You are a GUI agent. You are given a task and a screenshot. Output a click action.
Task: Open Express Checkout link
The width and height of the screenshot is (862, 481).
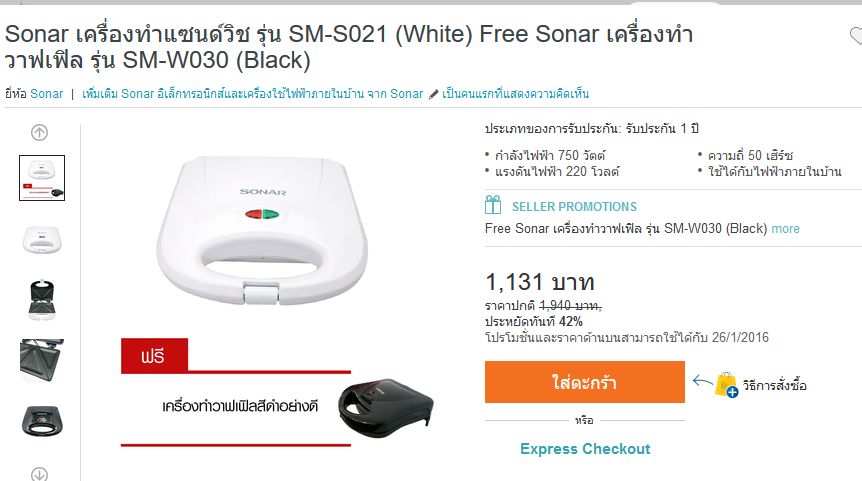[x=585, y=449]
